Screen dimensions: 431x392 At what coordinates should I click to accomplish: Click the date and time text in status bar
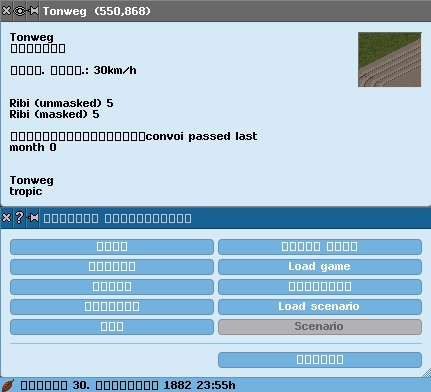128,385
